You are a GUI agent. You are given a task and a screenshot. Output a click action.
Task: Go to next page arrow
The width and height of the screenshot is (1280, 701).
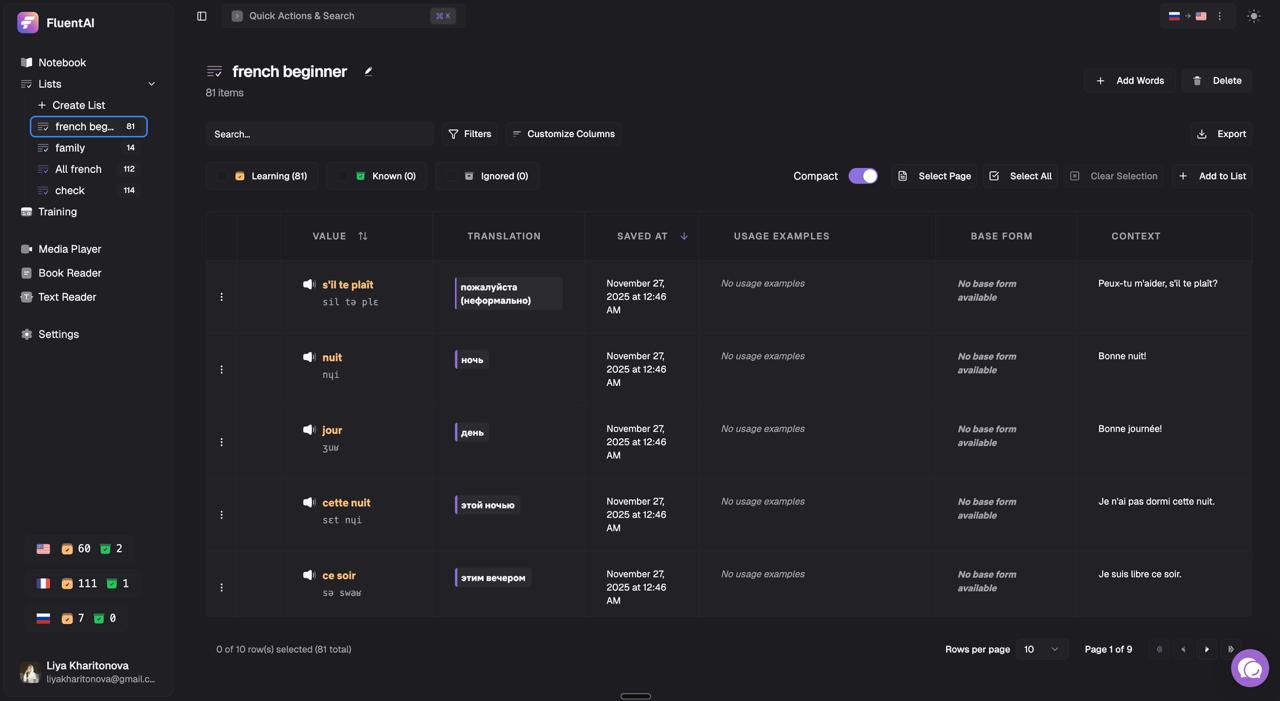(x=1207, y=650)
